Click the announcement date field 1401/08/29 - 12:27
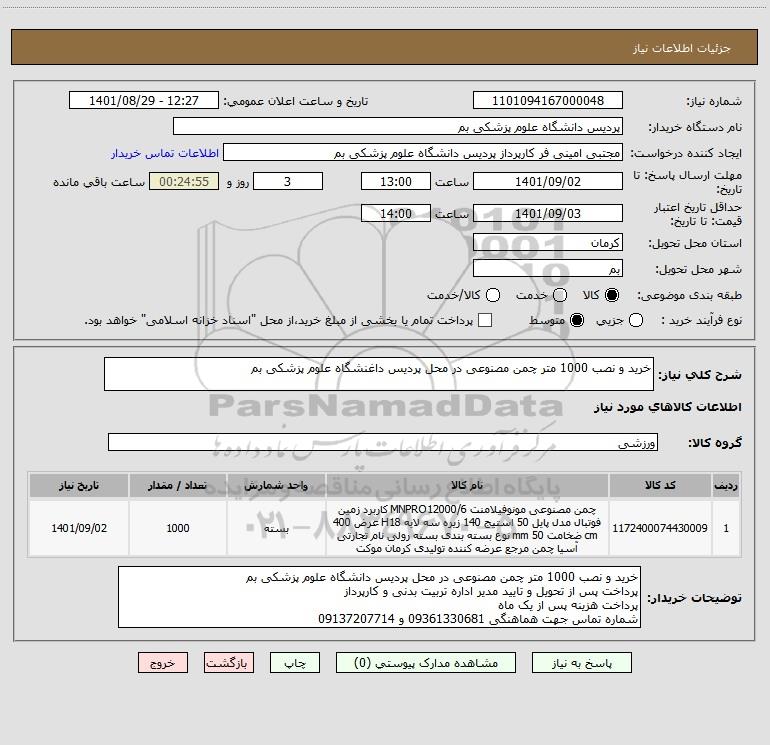Image resolution: width=770 pixels, height=745 pixels. coord(144,101)
